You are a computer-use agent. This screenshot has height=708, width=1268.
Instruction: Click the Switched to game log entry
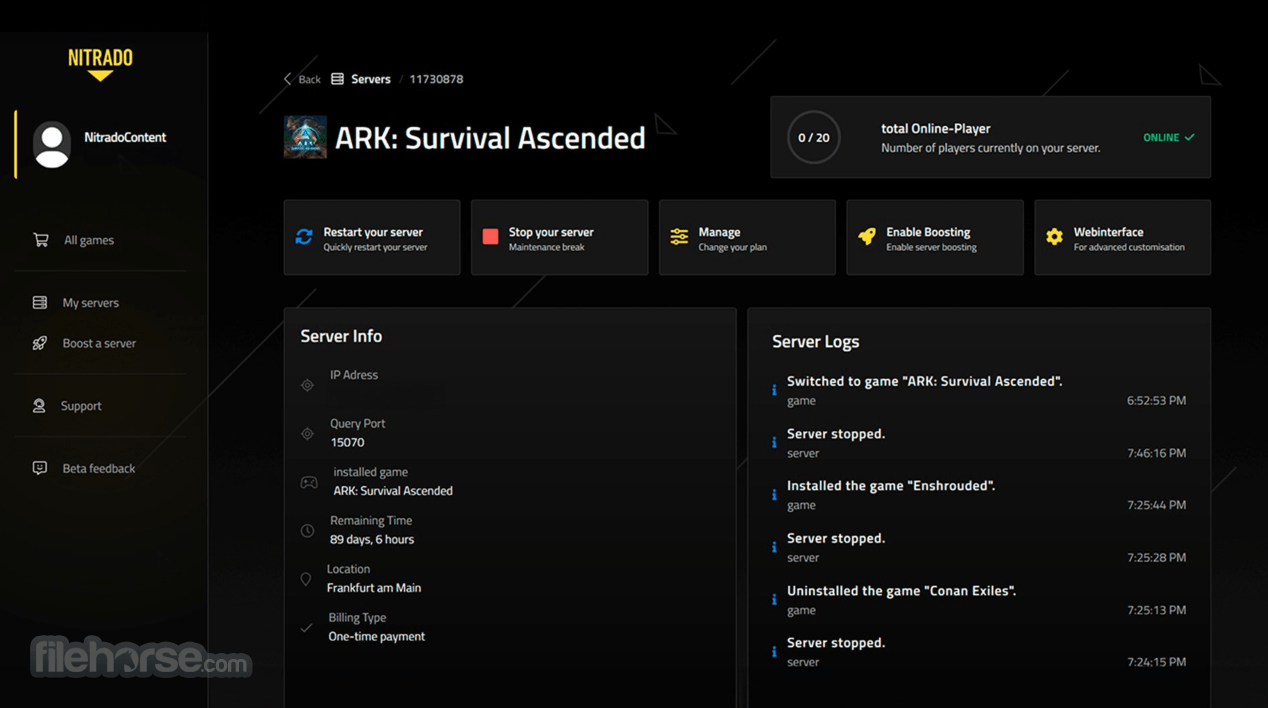click(x=979, y=391)
